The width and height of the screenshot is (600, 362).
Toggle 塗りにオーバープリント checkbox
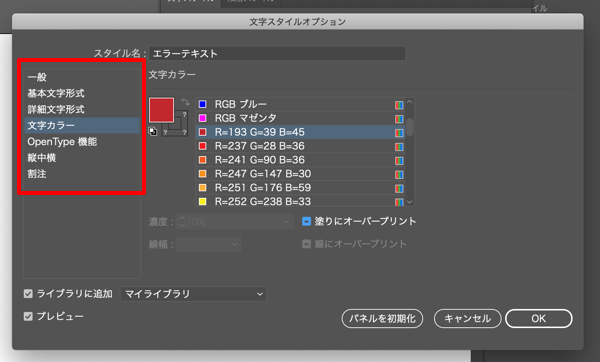(307, 221)
